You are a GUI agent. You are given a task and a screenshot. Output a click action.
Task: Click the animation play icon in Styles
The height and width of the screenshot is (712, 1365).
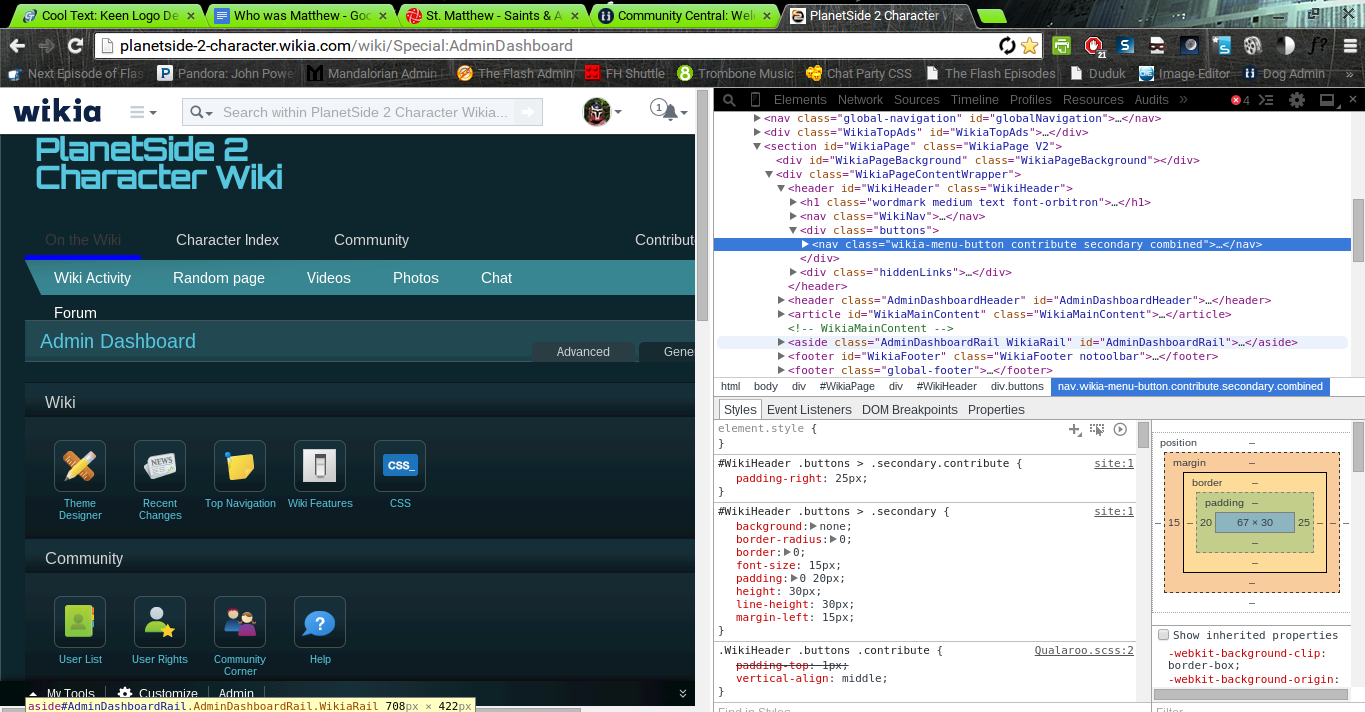pos(1120,429)
